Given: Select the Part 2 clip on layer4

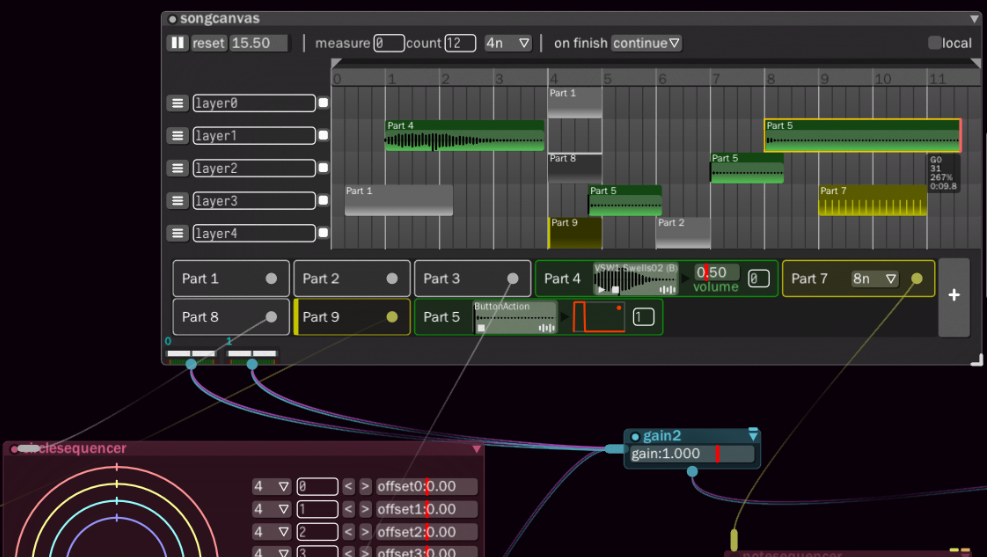Looking at the screenshot, I should click(x=683, y=233).
